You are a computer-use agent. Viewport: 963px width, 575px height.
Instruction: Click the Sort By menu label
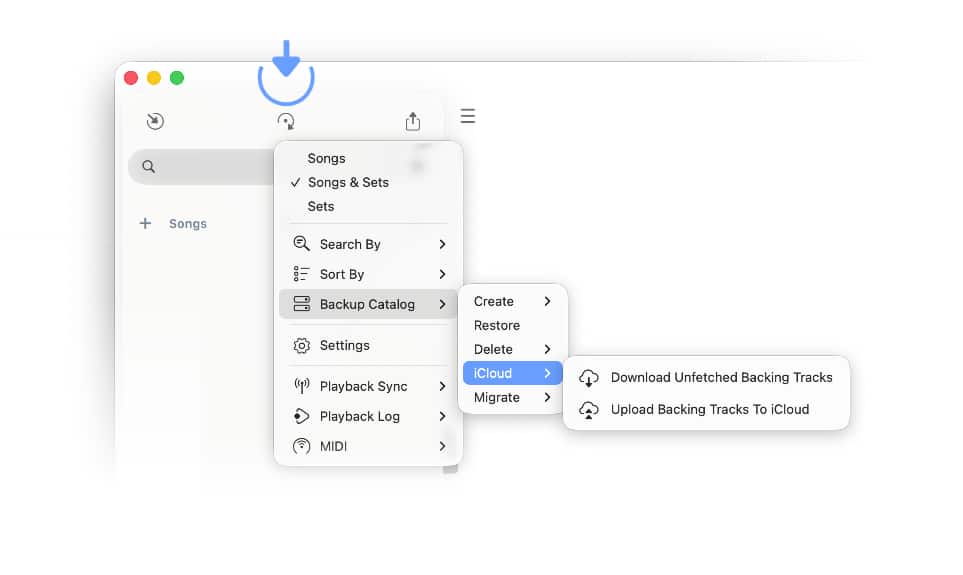[x=342, y=274]
